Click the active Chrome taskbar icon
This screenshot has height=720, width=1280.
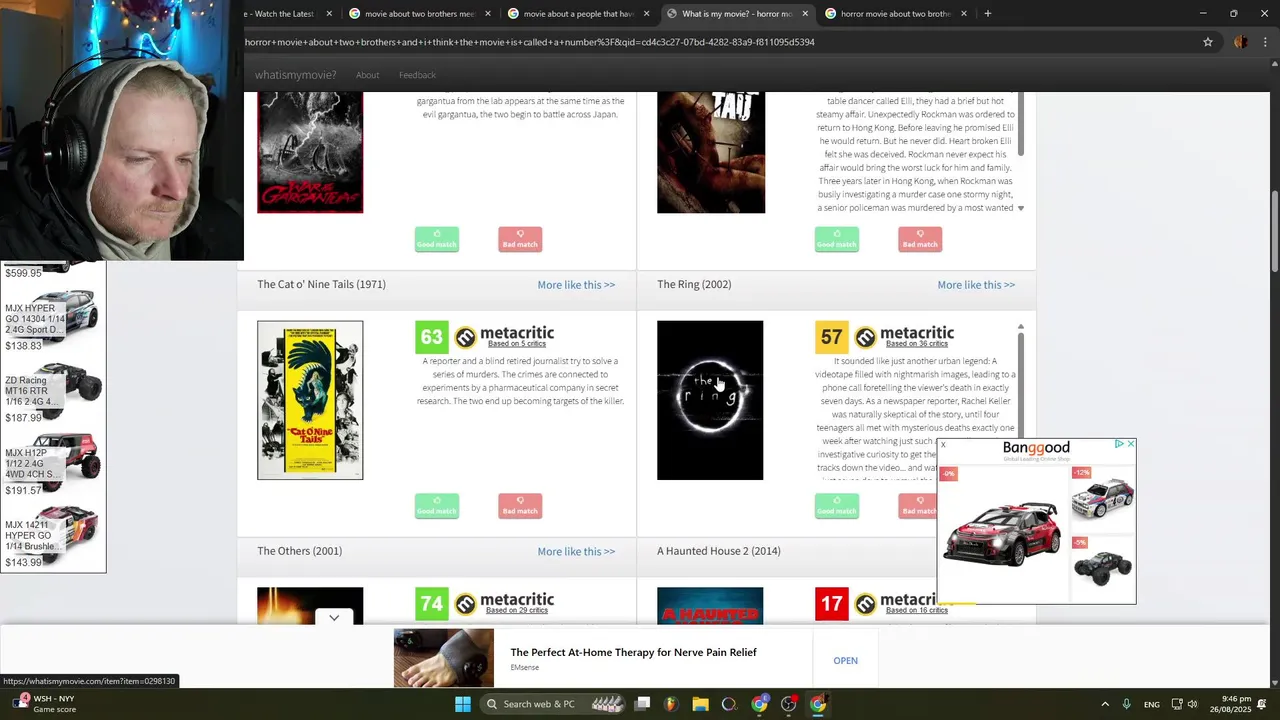[818, 704]
